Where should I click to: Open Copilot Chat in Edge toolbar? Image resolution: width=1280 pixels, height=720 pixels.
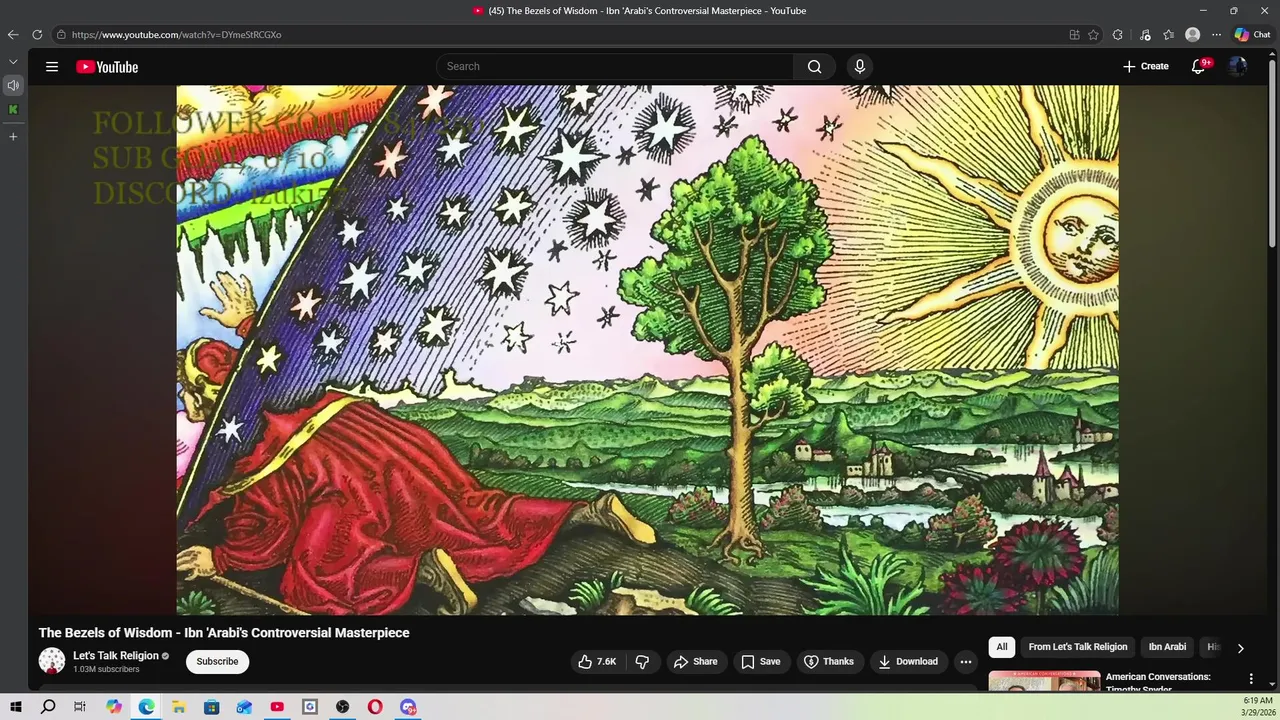1252,34
